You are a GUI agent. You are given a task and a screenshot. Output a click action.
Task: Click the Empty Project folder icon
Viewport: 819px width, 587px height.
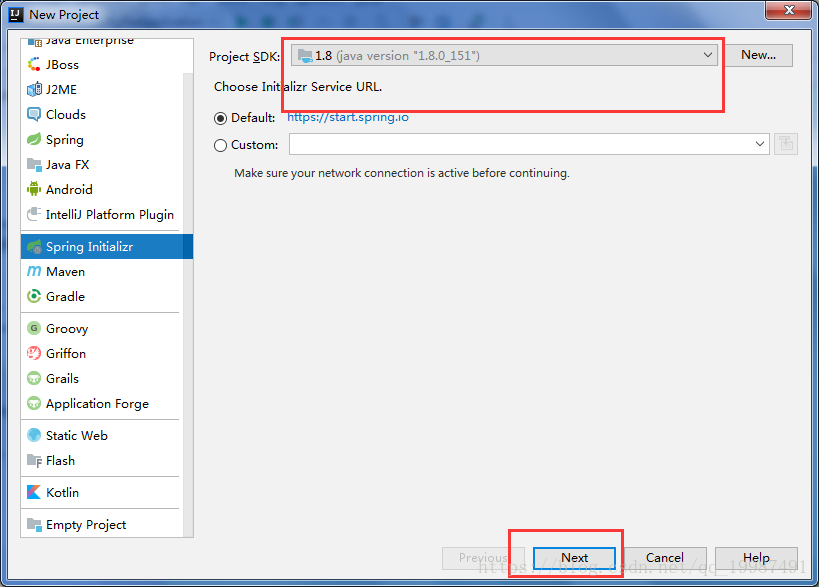coord(34,524)
